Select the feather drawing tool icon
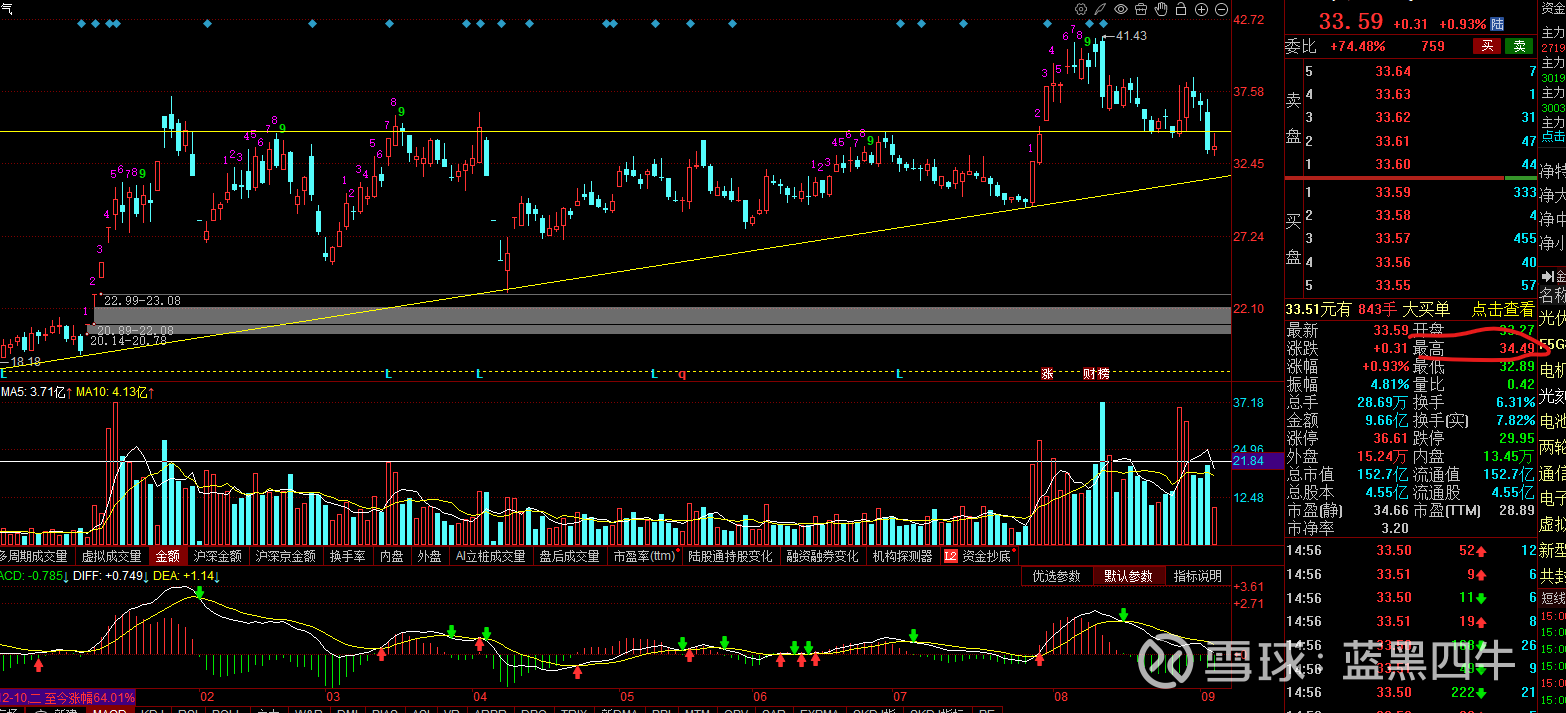 pos(1100,9)
